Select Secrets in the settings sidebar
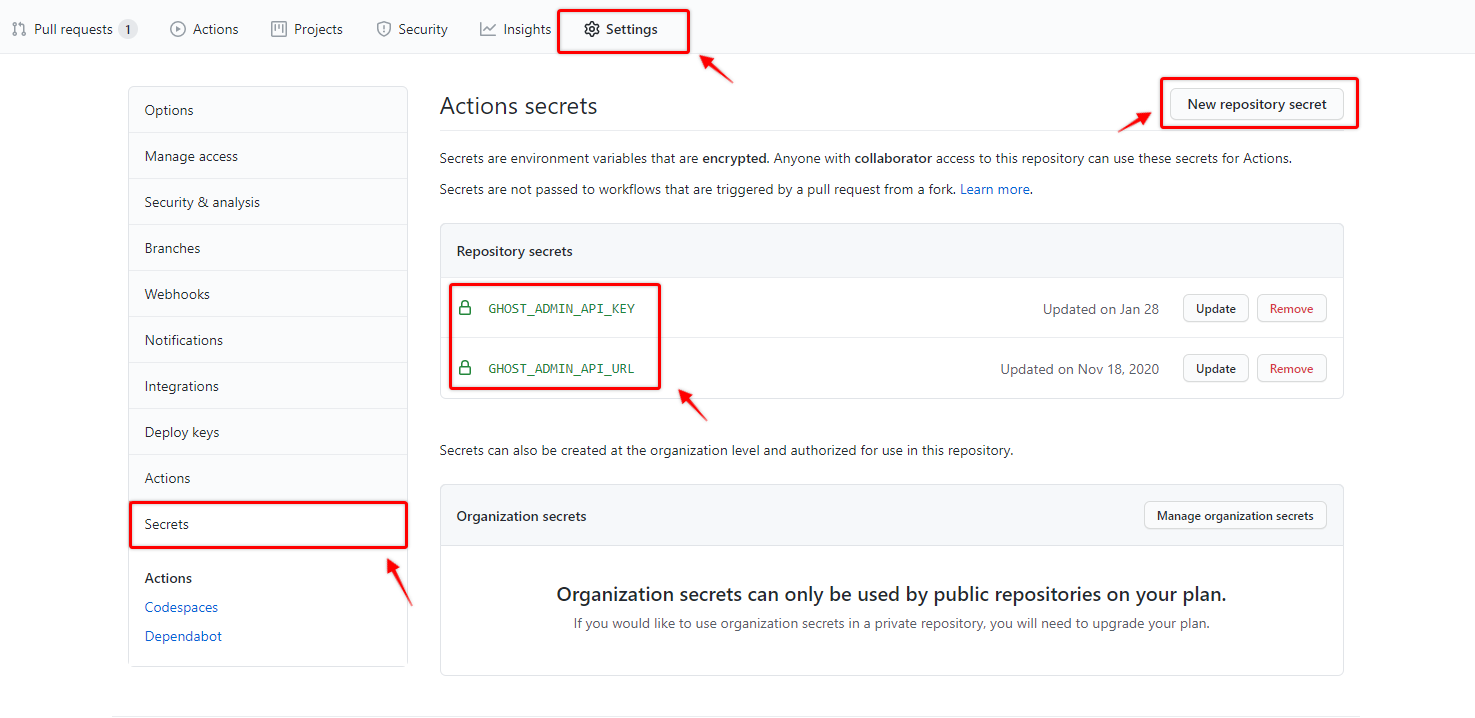This screenshot has width=1475, height=718. coord(268,524)
